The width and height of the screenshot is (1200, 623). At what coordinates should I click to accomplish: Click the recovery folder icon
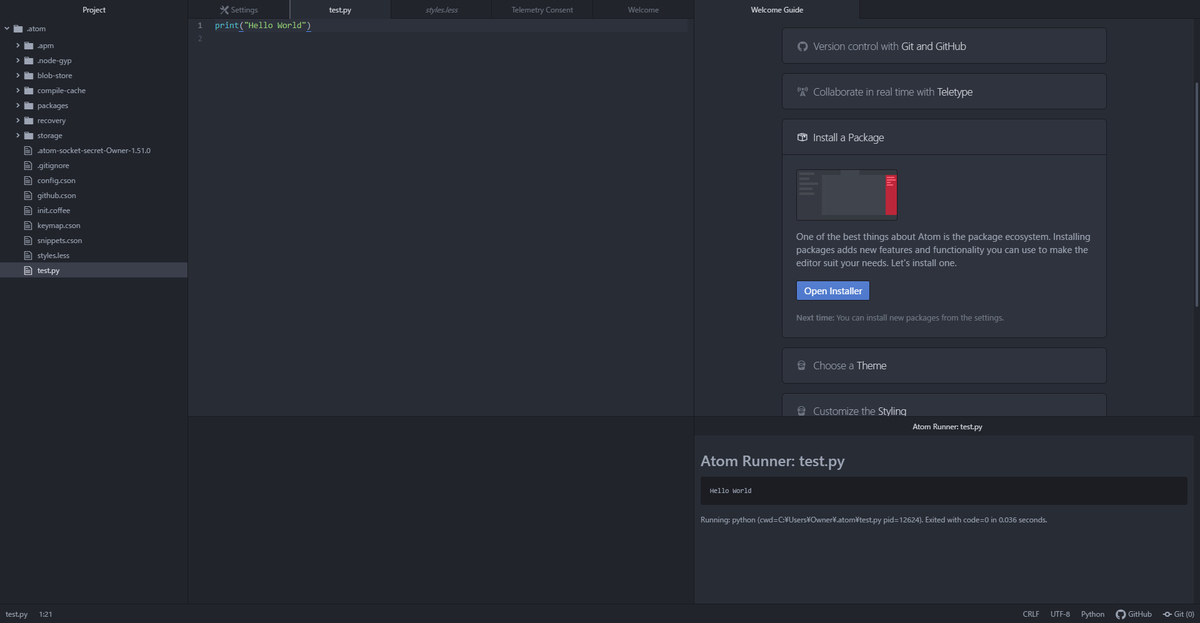pyautogui.click(x=29, y=120)
